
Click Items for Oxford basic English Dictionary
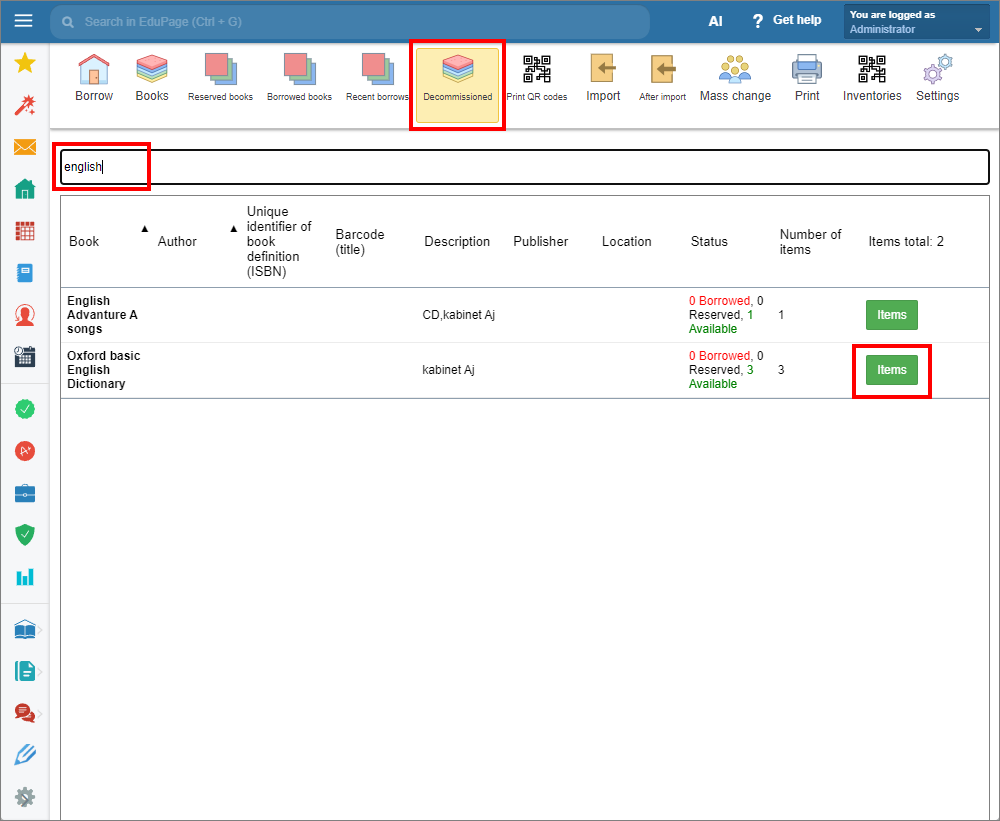pos(891,370)
